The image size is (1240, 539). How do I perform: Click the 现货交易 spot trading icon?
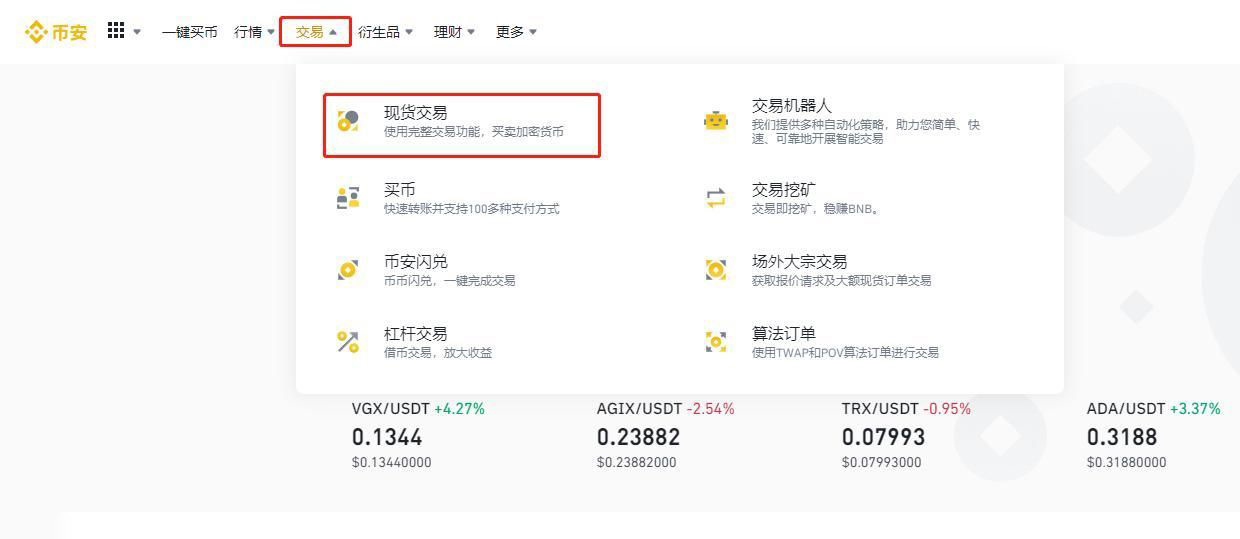(348, 121)
